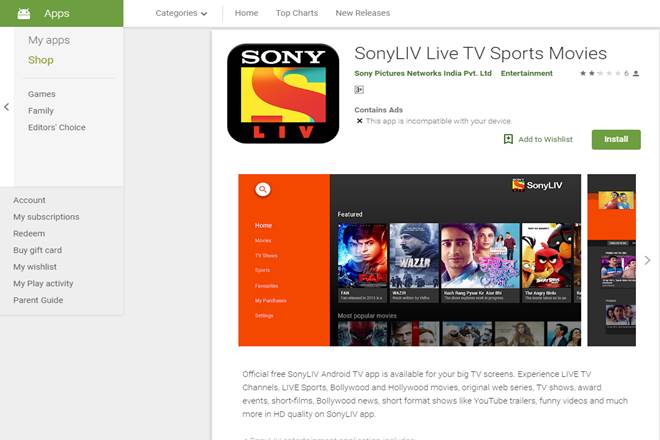Open the Entertainment category link
The height and width of the screenshot is (440, 660).
pos(527,73)
